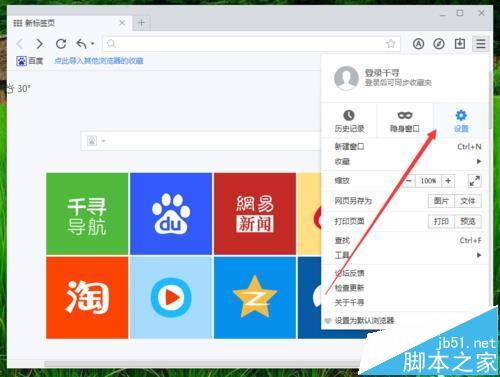Click the 打印 print button
Screen dimensions: 500x377
click(441, 221)
